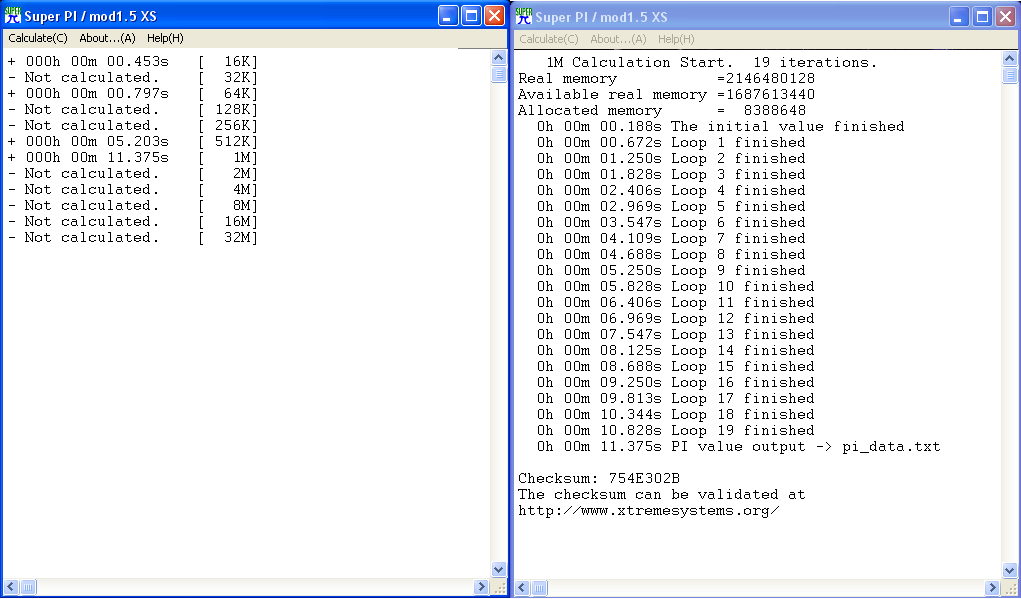Open Calculate(C) menu in left window

(x=38, y=38)
